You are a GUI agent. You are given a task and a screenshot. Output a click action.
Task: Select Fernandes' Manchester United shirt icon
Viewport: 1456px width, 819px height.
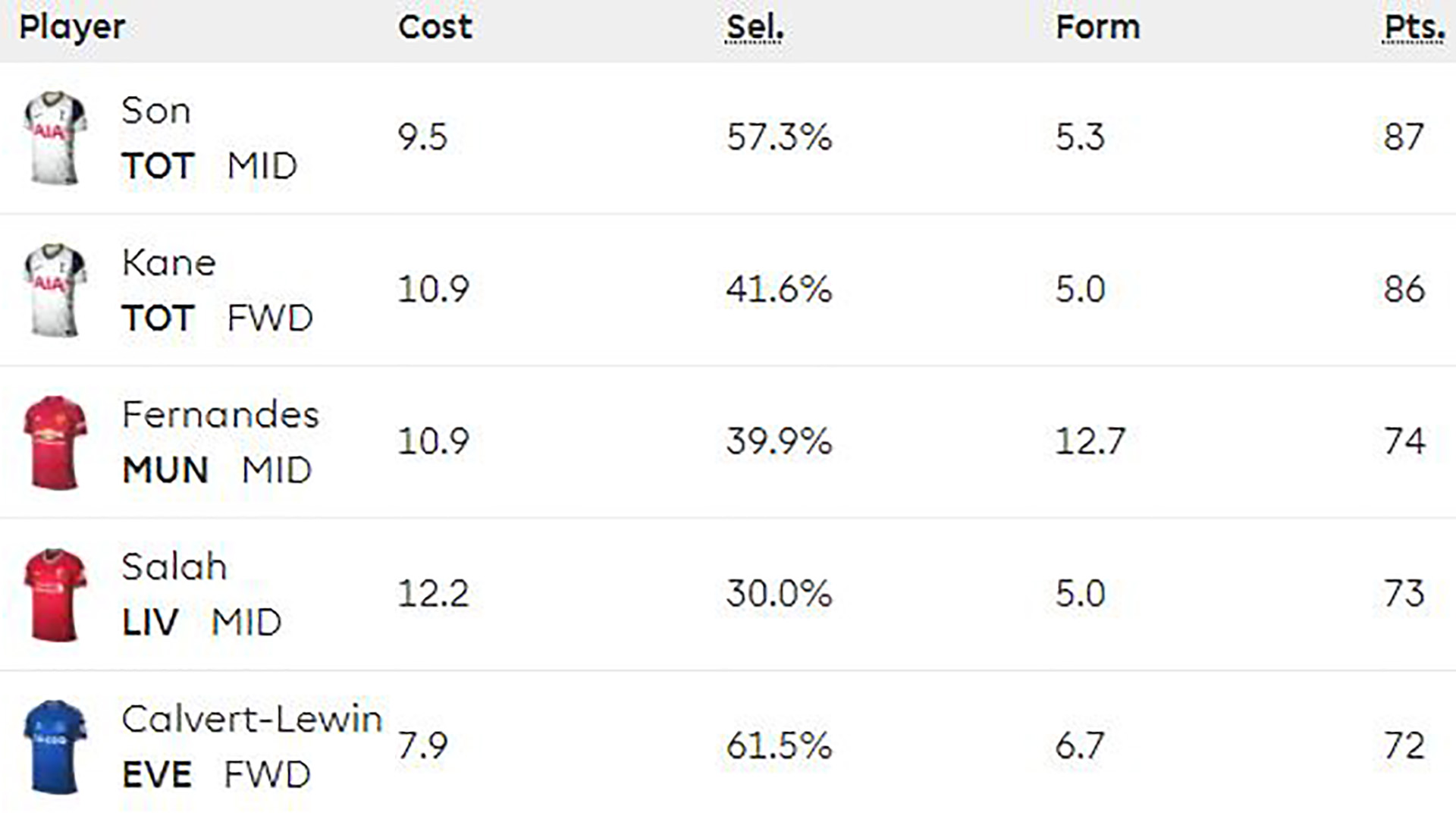(55, 442)
